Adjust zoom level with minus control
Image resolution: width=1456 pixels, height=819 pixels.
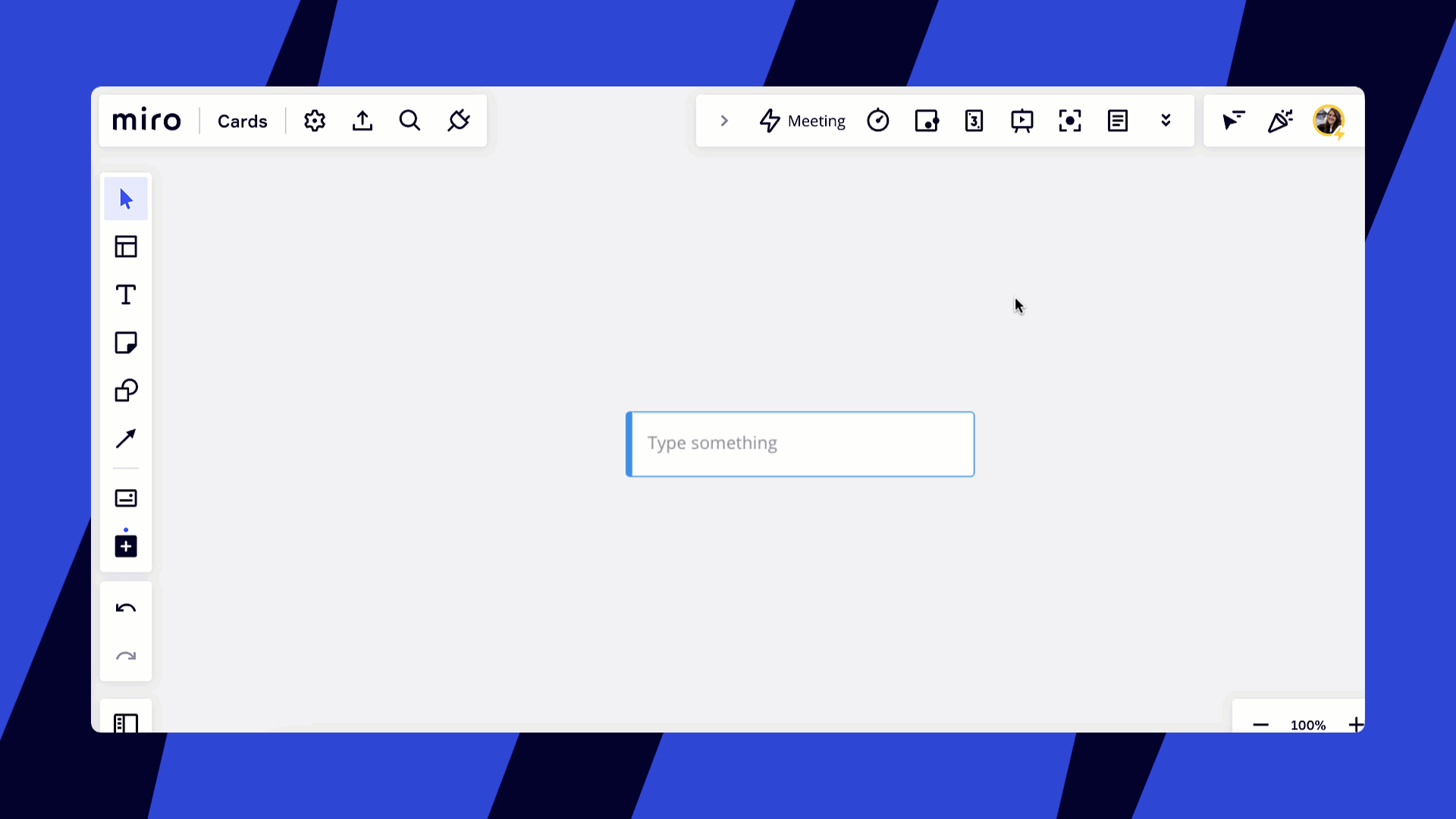(1261, 724)
